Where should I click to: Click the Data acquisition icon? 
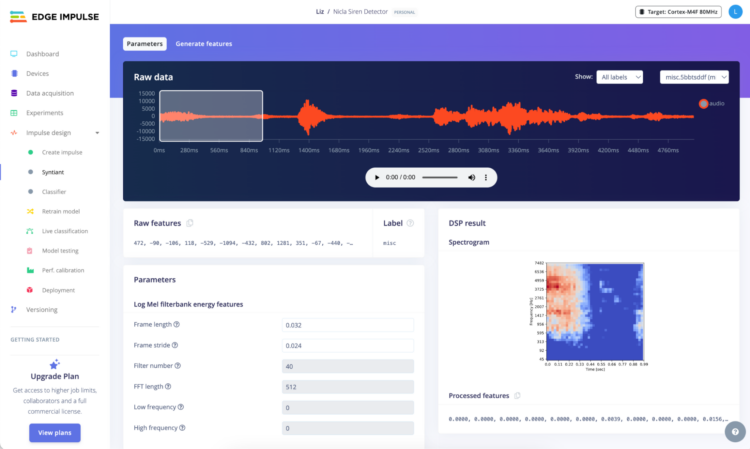coord(13,93)
